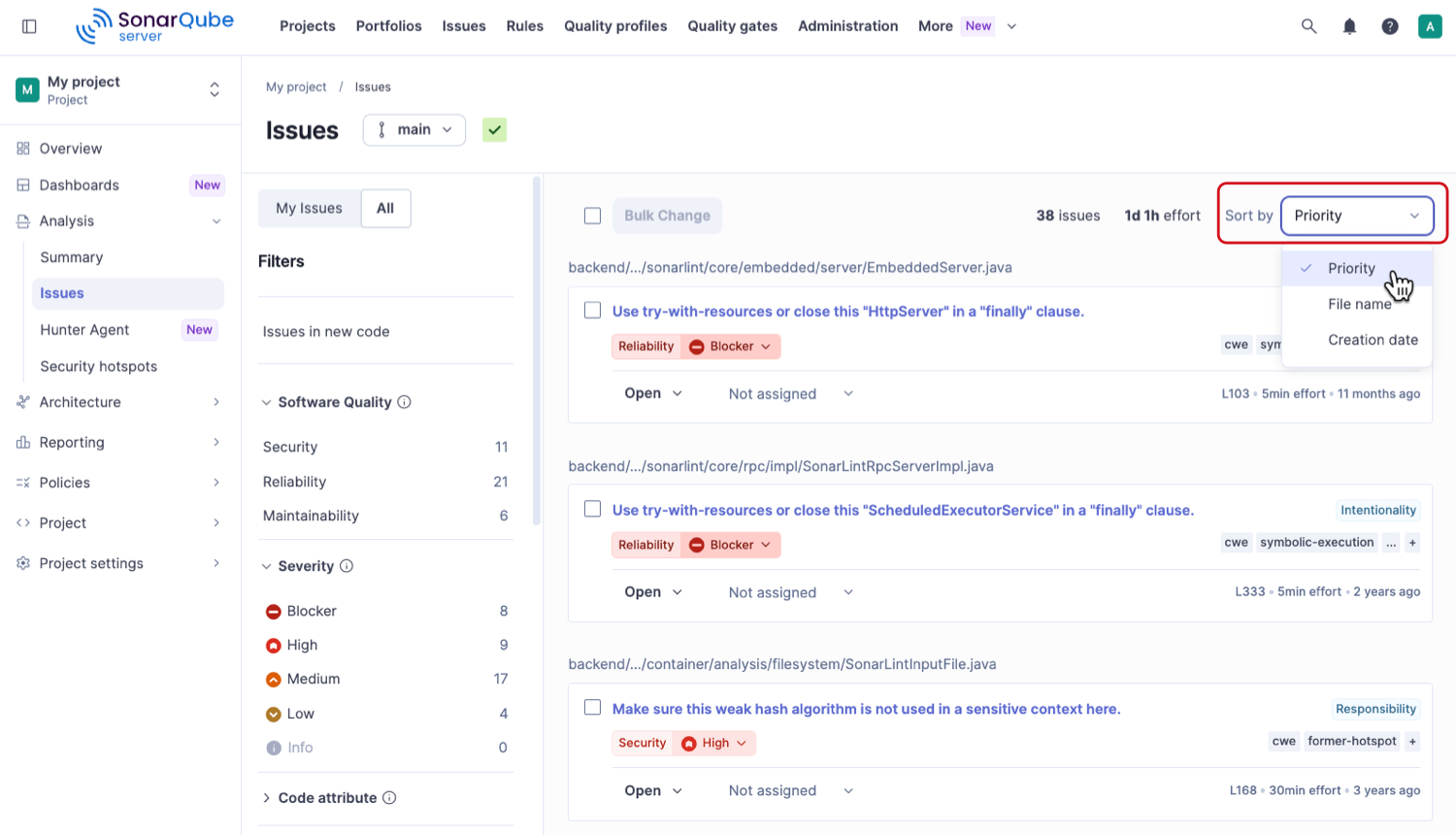Select the HttpServer issue checkbox
1456x835 pixels.
[592, 311]
